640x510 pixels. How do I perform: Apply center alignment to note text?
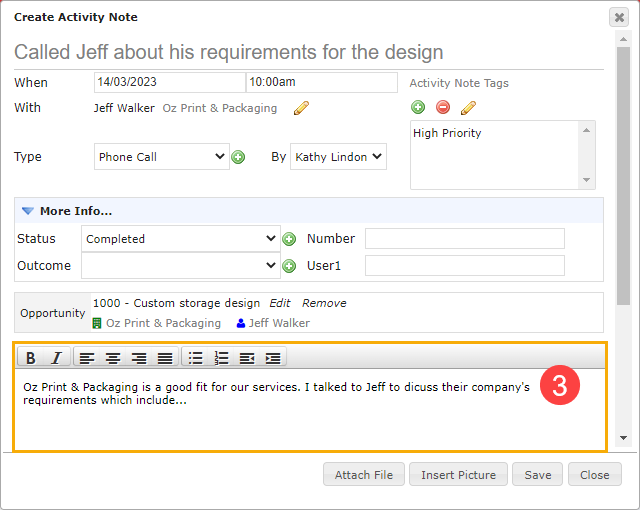tap(113, 358)
